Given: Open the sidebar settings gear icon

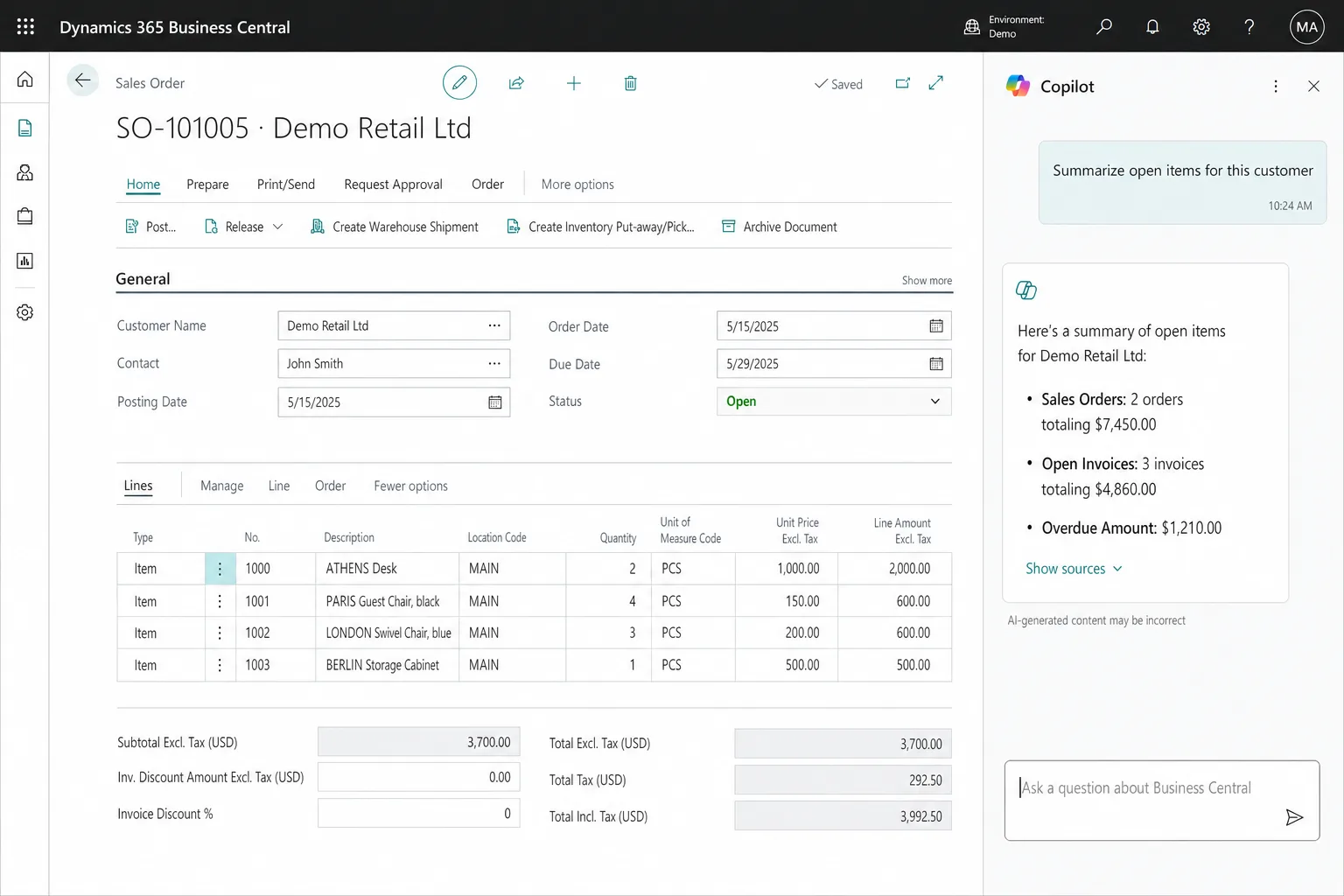Looking at the screenshot, I should coord(25,312).
